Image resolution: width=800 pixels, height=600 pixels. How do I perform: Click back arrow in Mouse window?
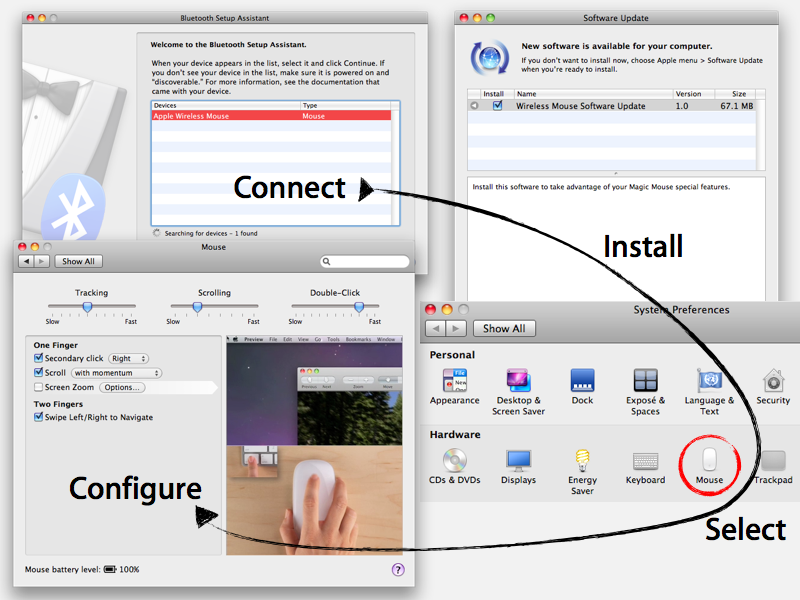tap(27, 261)
